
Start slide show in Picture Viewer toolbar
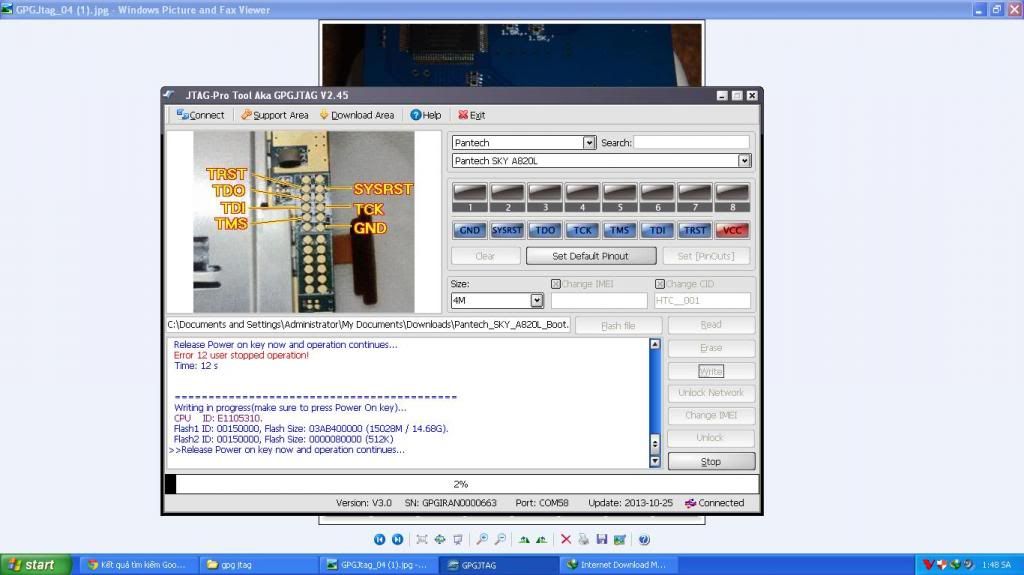click(x=458, y=540)
